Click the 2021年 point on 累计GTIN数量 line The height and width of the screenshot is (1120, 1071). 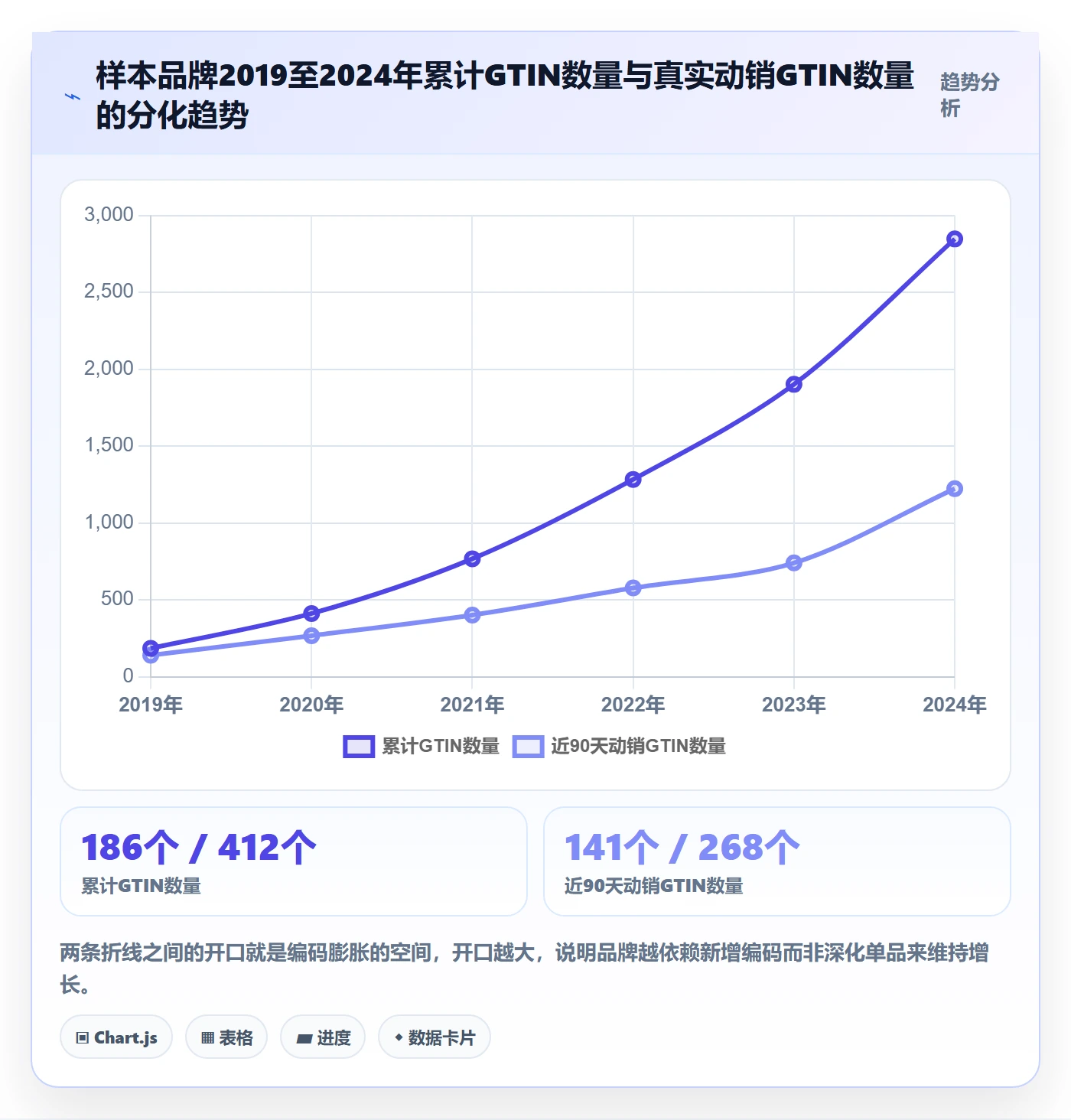pos(472,559)
